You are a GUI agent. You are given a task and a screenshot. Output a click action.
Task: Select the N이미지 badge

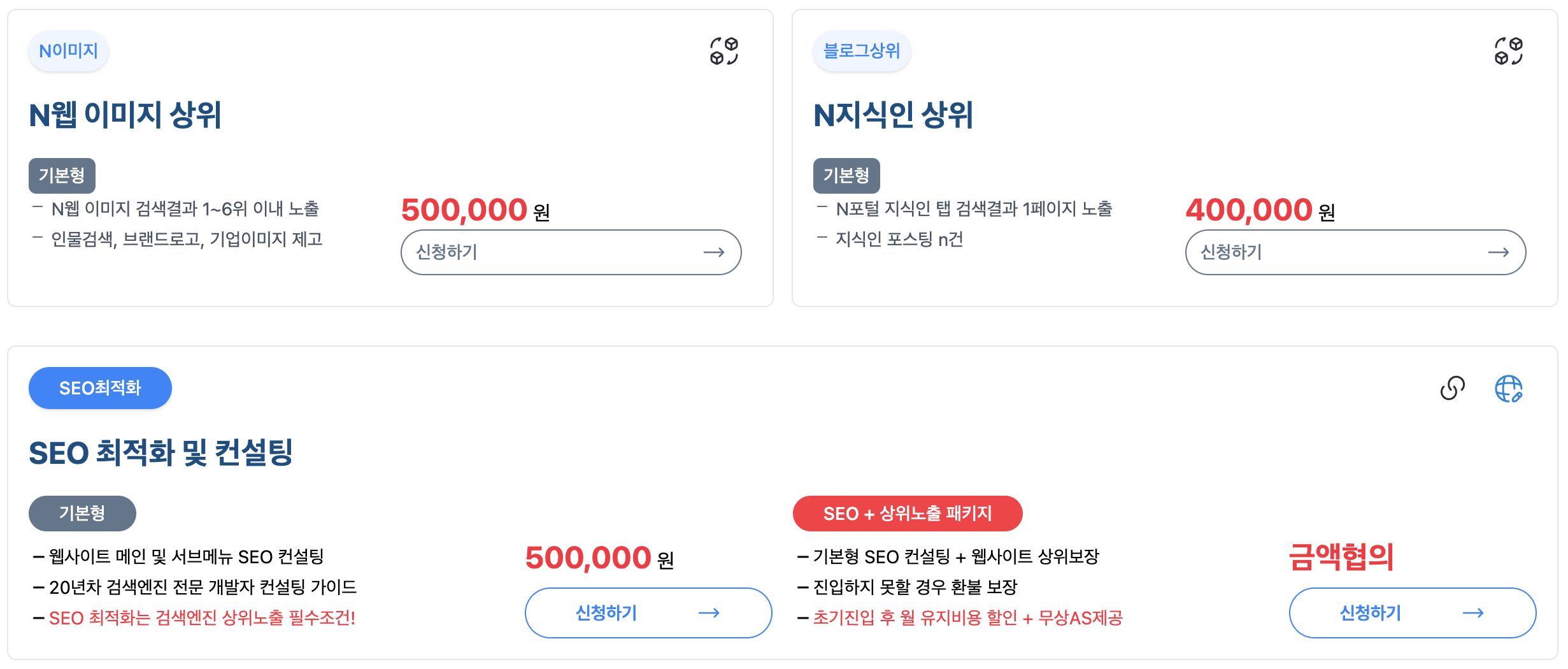click(x=68, y=51)
